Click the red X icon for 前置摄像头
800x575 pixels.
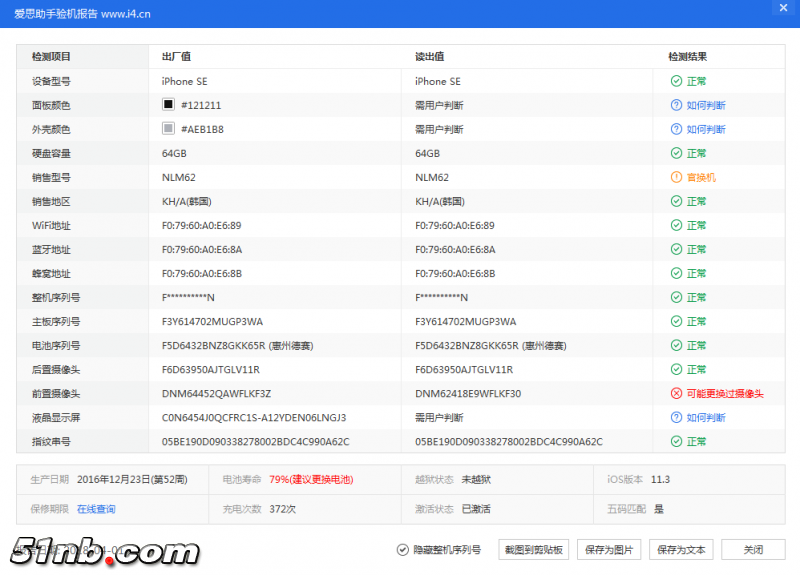point(676,394)
